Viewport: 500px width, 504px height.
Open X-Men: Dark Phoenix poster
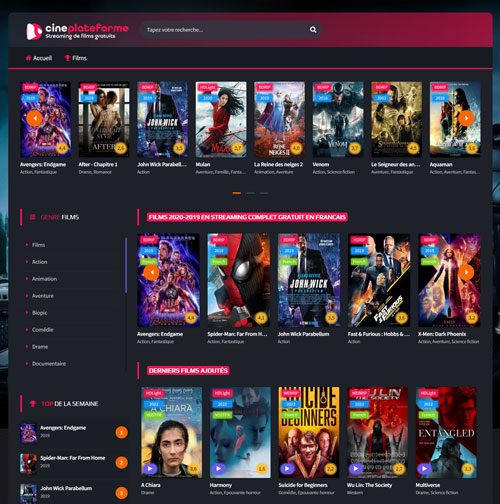pyautogui.click(x=449, y=280)
